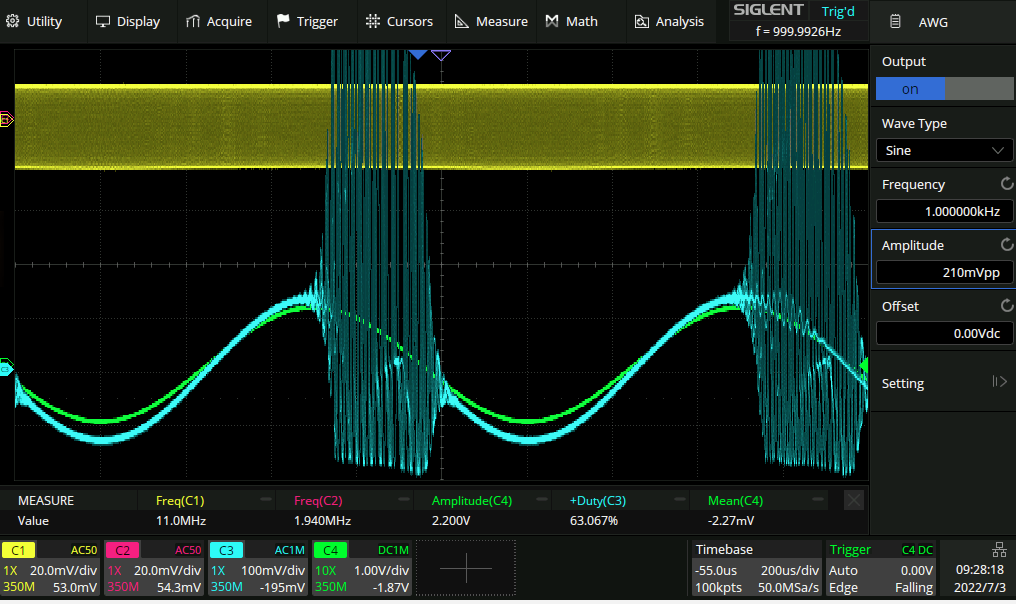This screenshot has width=1016, height=604.
Task: Open the Math menu
Action: 572,21
